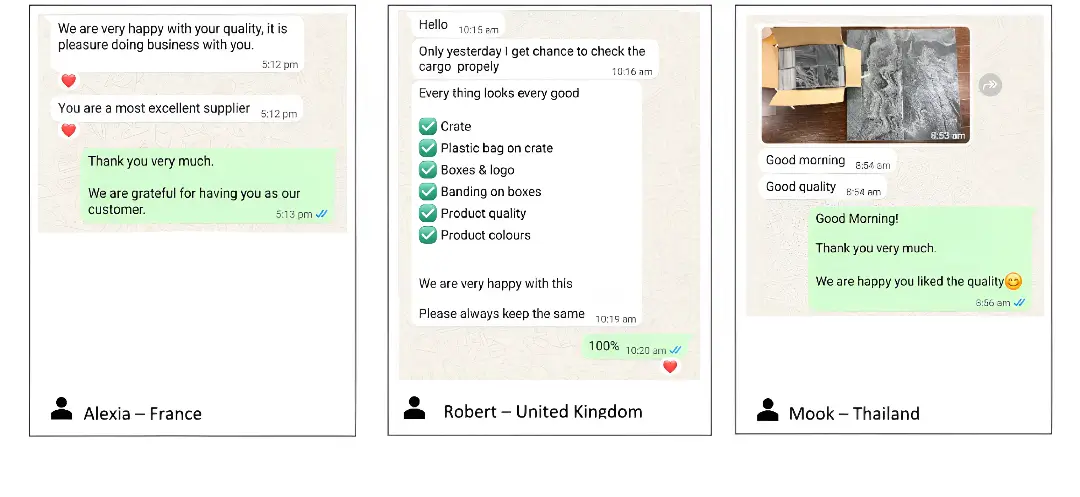
Task: Click the green '100%' reply bubble
Action: coord(634,347)
